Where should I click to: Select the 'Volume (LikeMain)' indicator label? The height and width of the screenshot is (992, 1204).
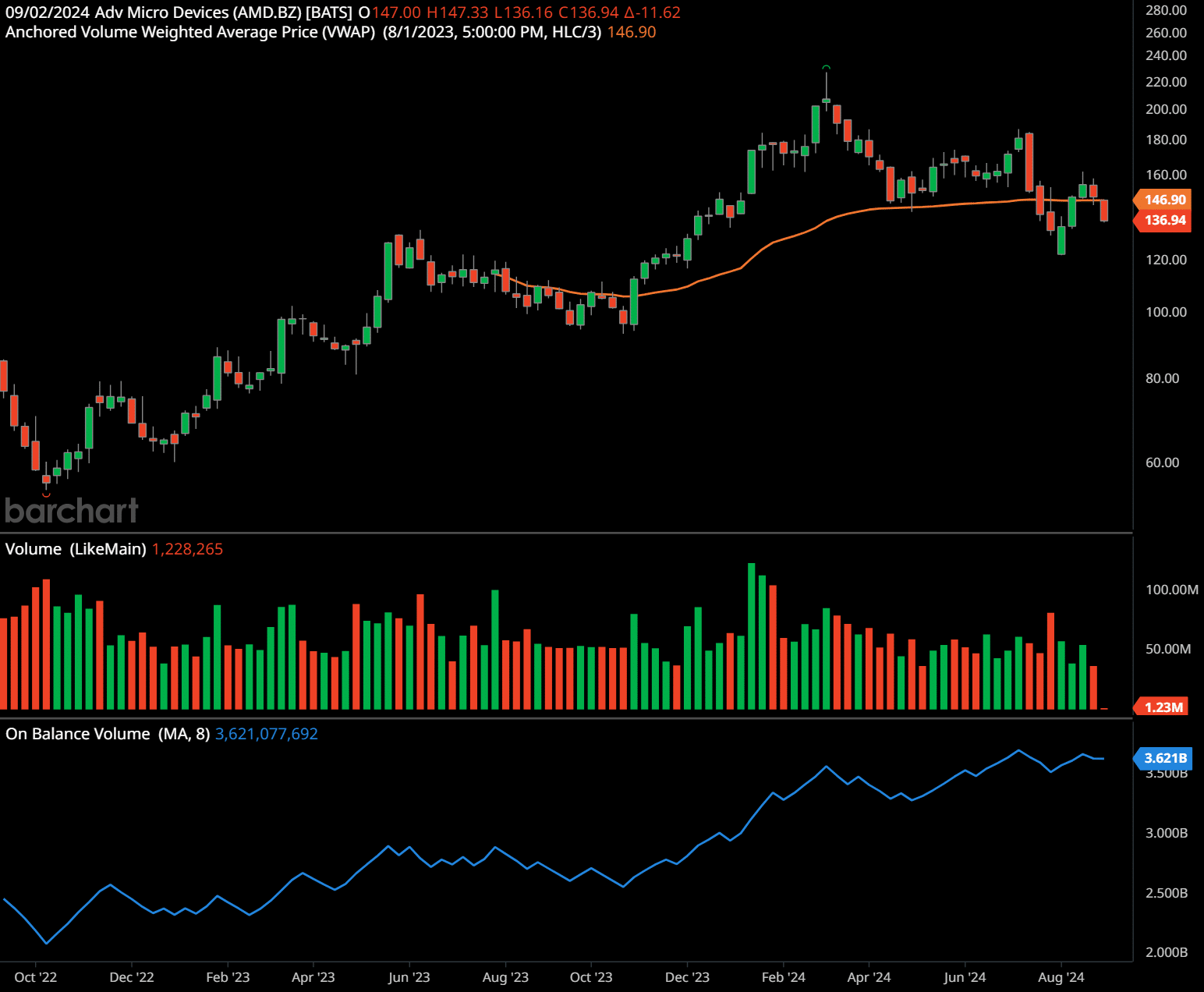click(76, 549)
